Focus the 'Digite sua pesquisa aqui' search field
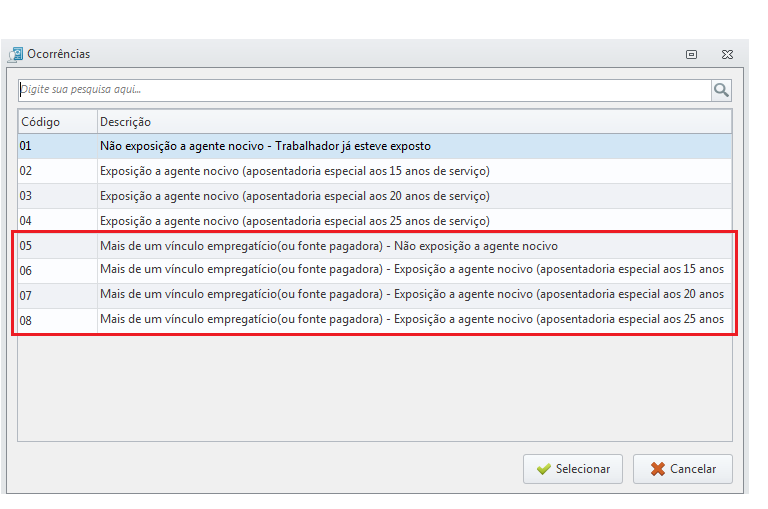Screen dimensions: 768x509 pos(365,90)
